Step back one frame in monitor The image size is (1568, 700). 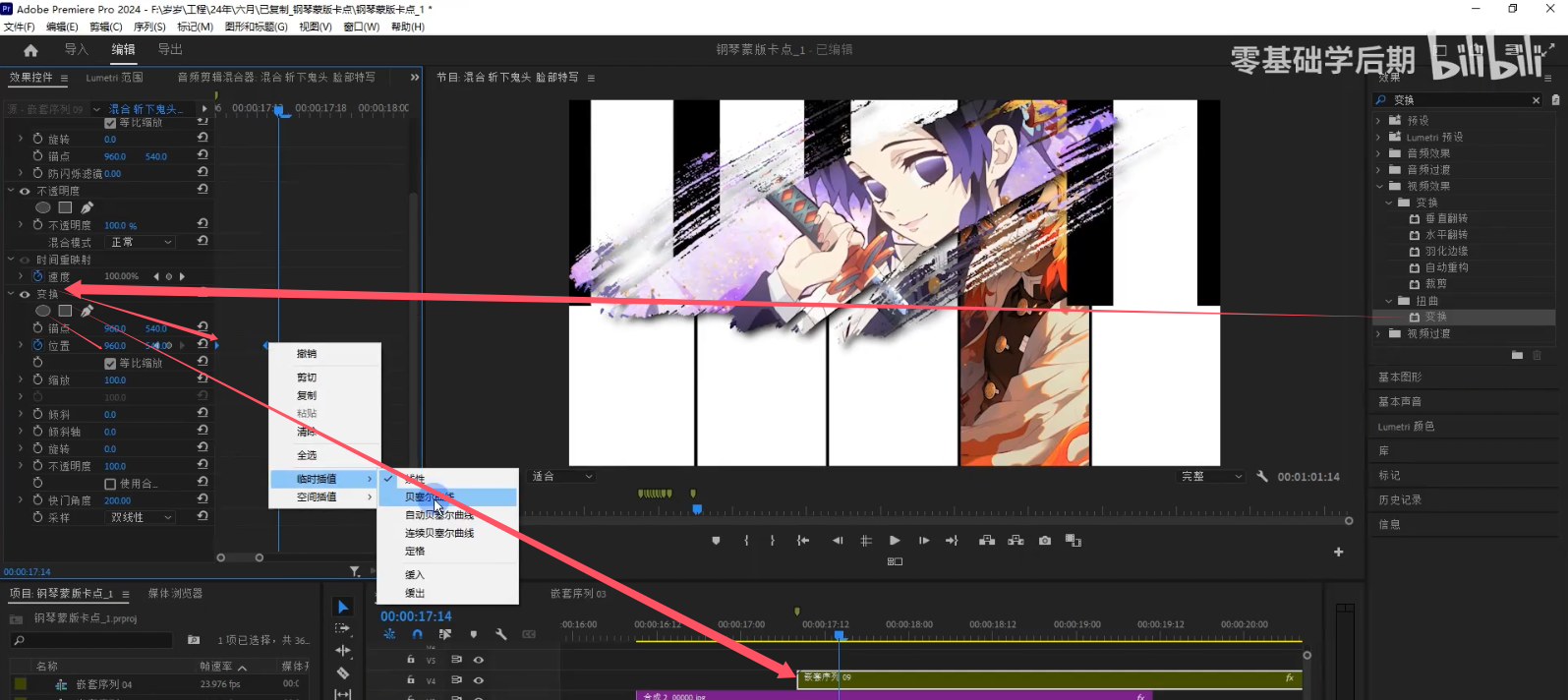pyautogui.click(x=838, y=541)
